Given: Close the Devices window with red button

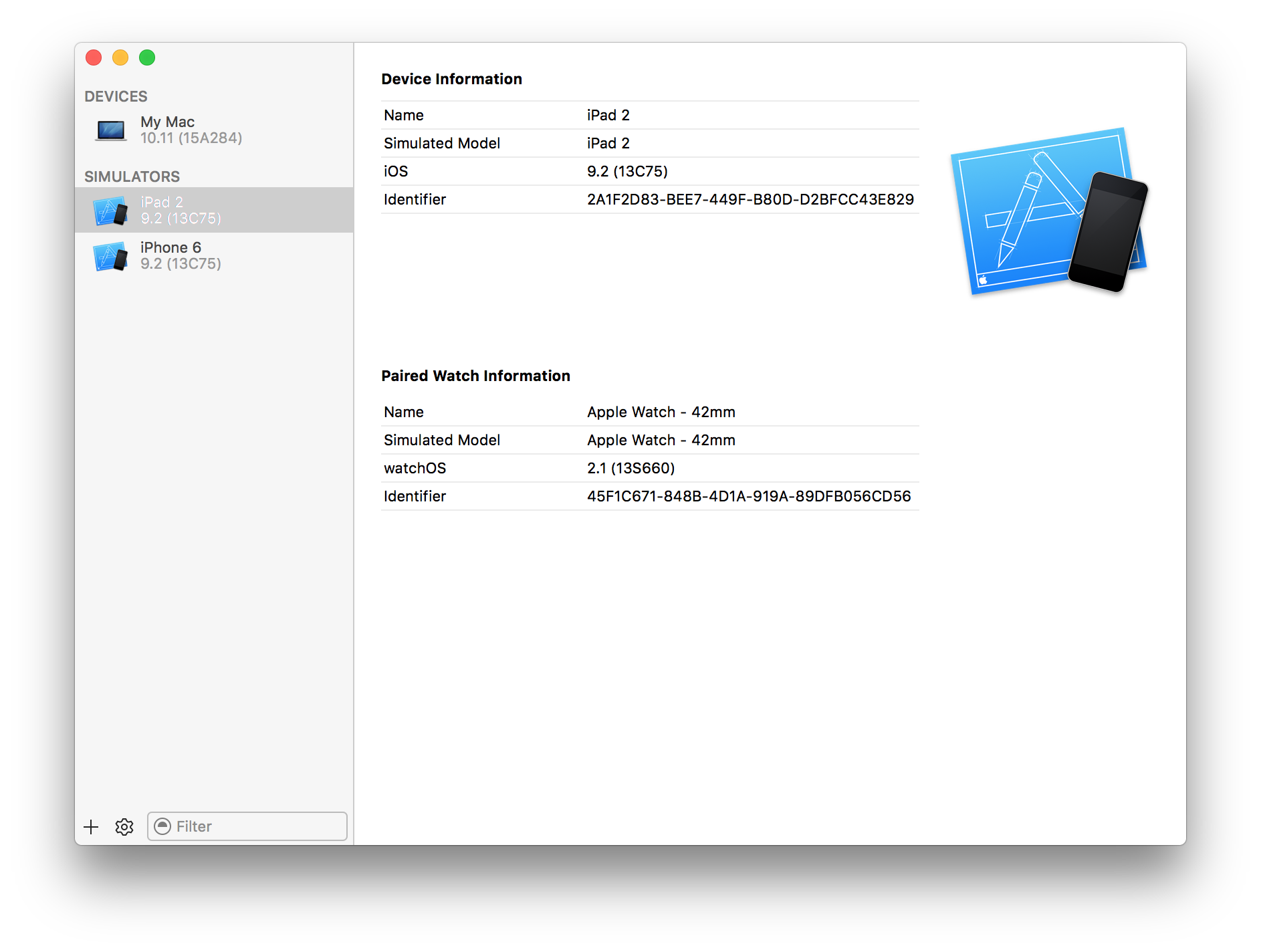Looking at the screenshot, I should coord(94,58).
